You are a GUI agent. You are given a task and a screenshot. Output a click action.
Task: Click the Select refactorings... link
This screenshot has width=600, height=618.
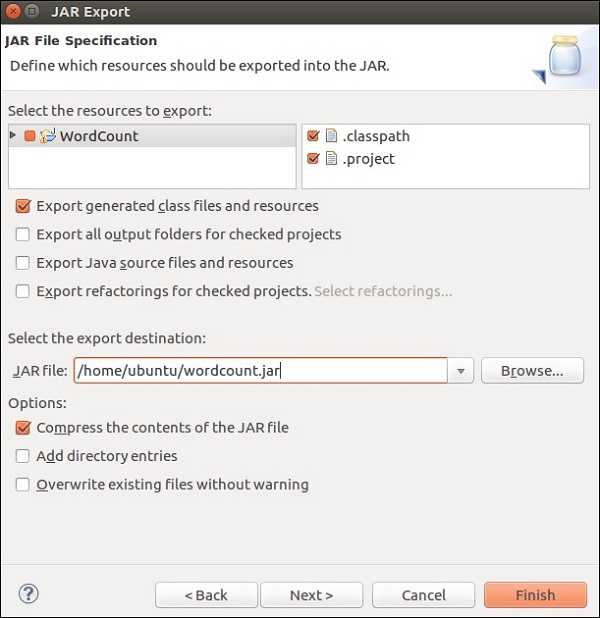pyautogui.click(x=383, y=291)
